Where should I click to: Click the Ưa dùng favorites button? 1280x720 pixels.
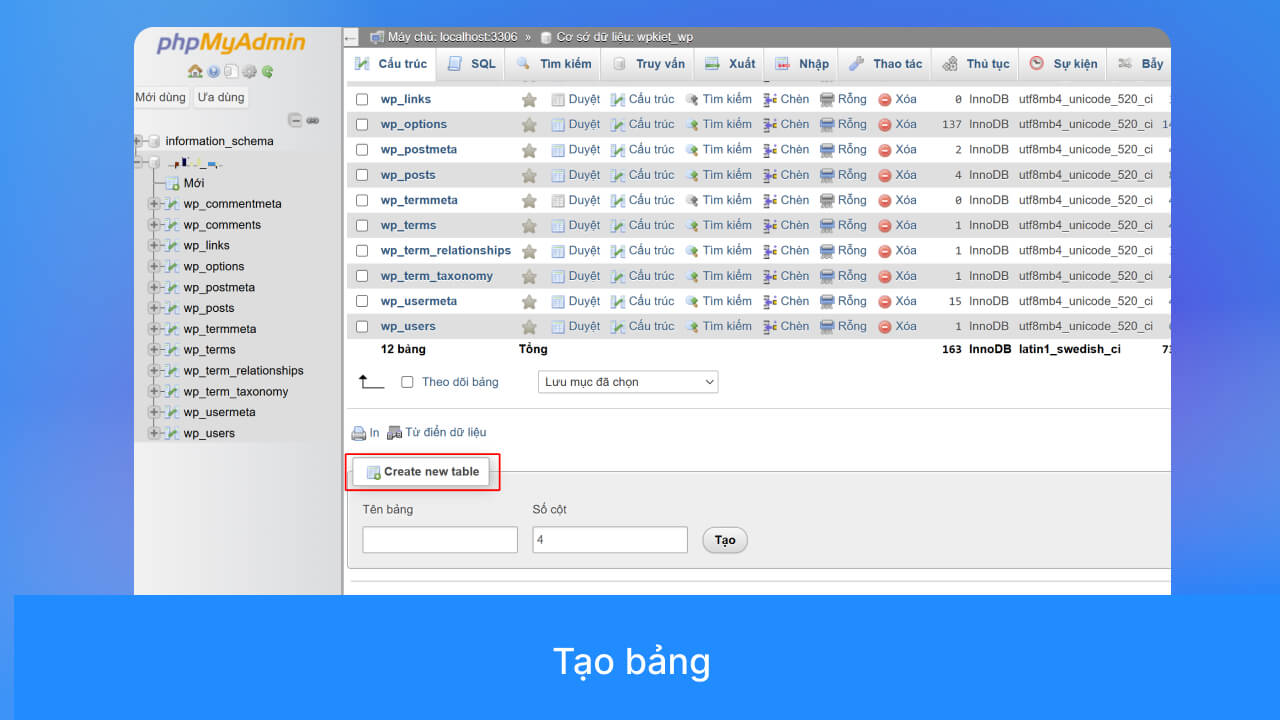(221, 97)
